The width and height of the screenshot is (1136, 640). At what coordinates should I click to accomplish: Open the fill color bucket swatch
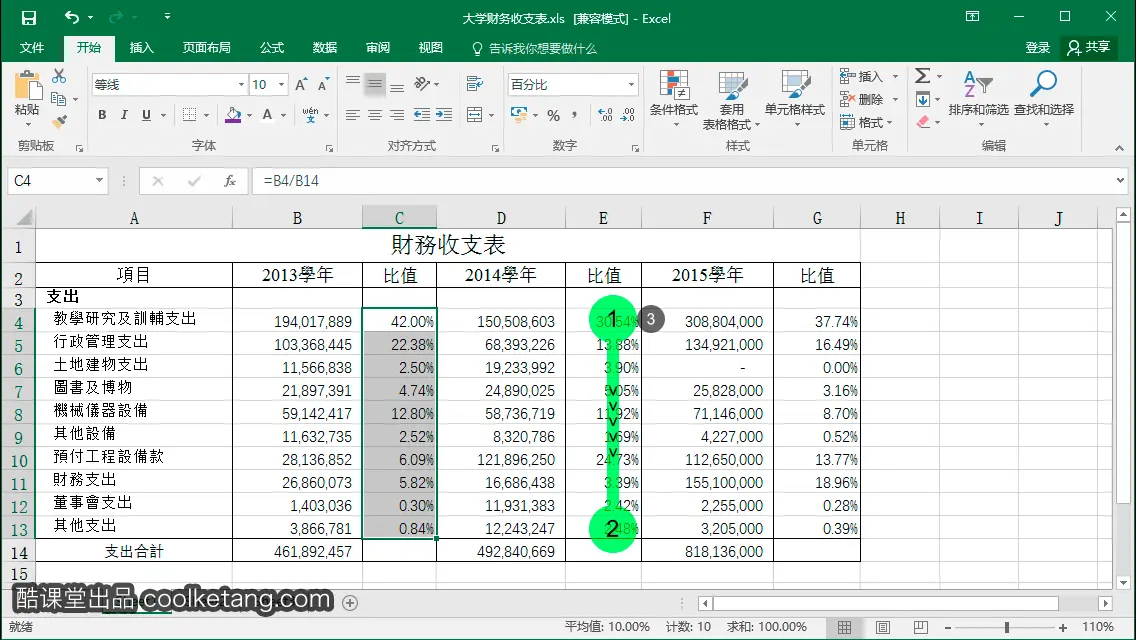tap(233, 115)
